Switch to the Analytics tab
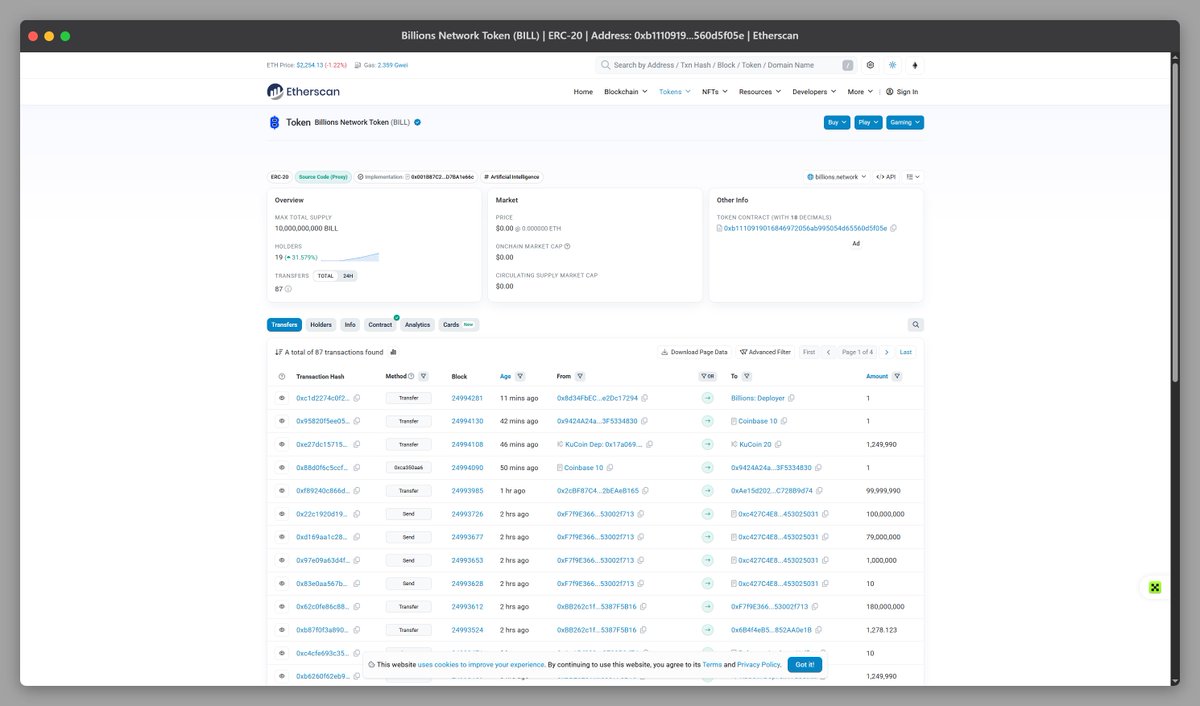Screen dimensions: 1200x706 418,325
